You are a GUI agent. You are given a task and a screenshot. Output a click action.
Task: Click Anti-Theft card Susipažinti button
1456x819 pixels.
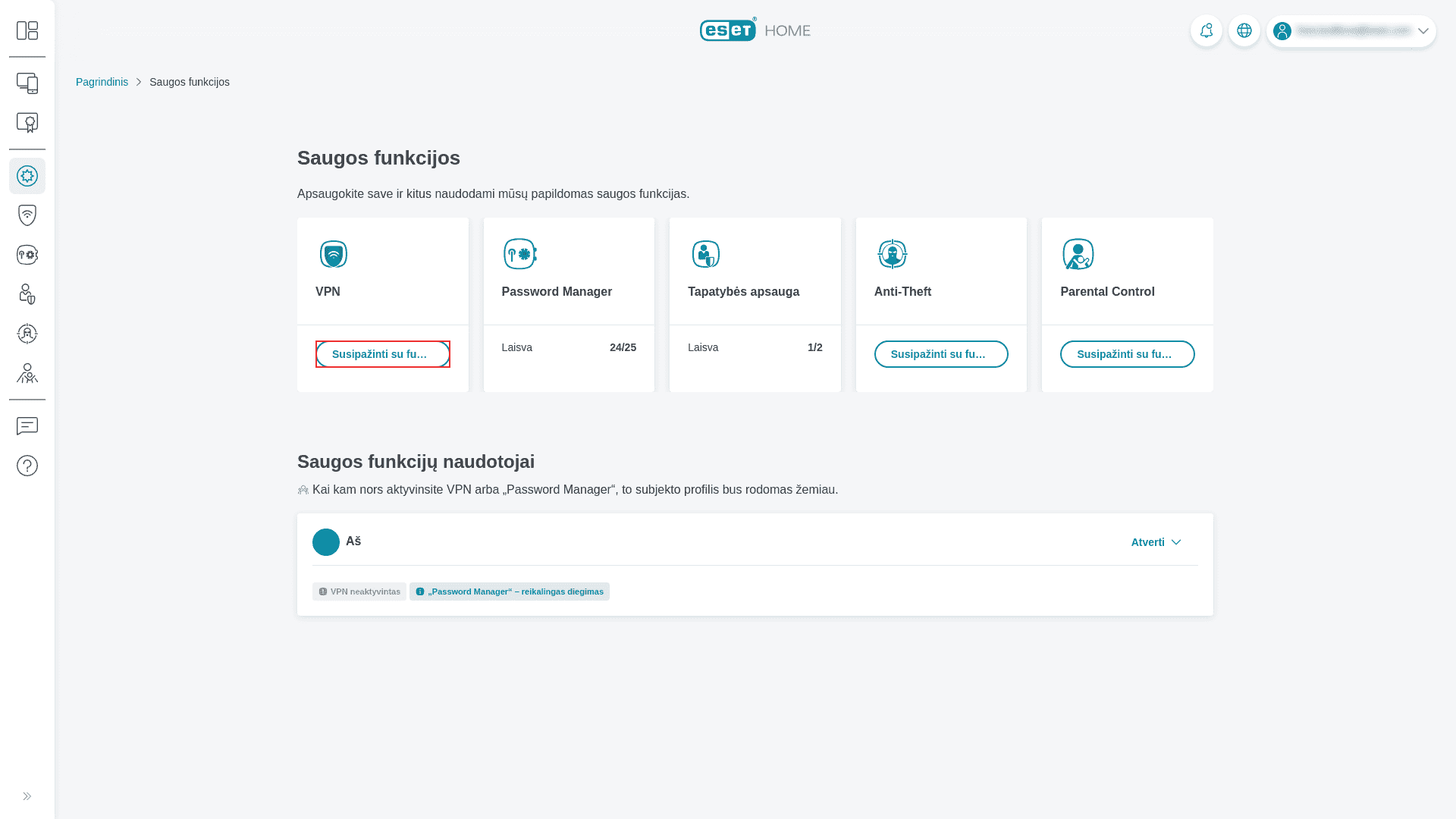940,354
